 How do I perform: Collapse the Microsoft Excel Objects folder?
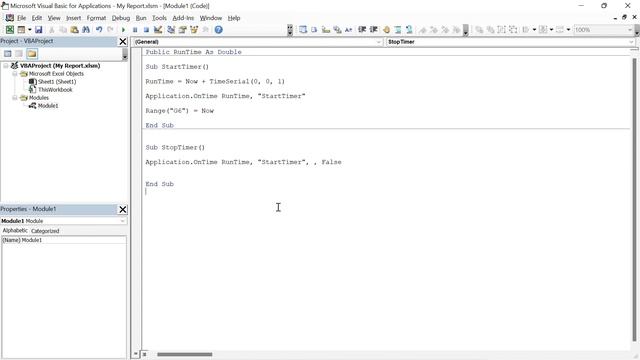click(x=15, y=74)
